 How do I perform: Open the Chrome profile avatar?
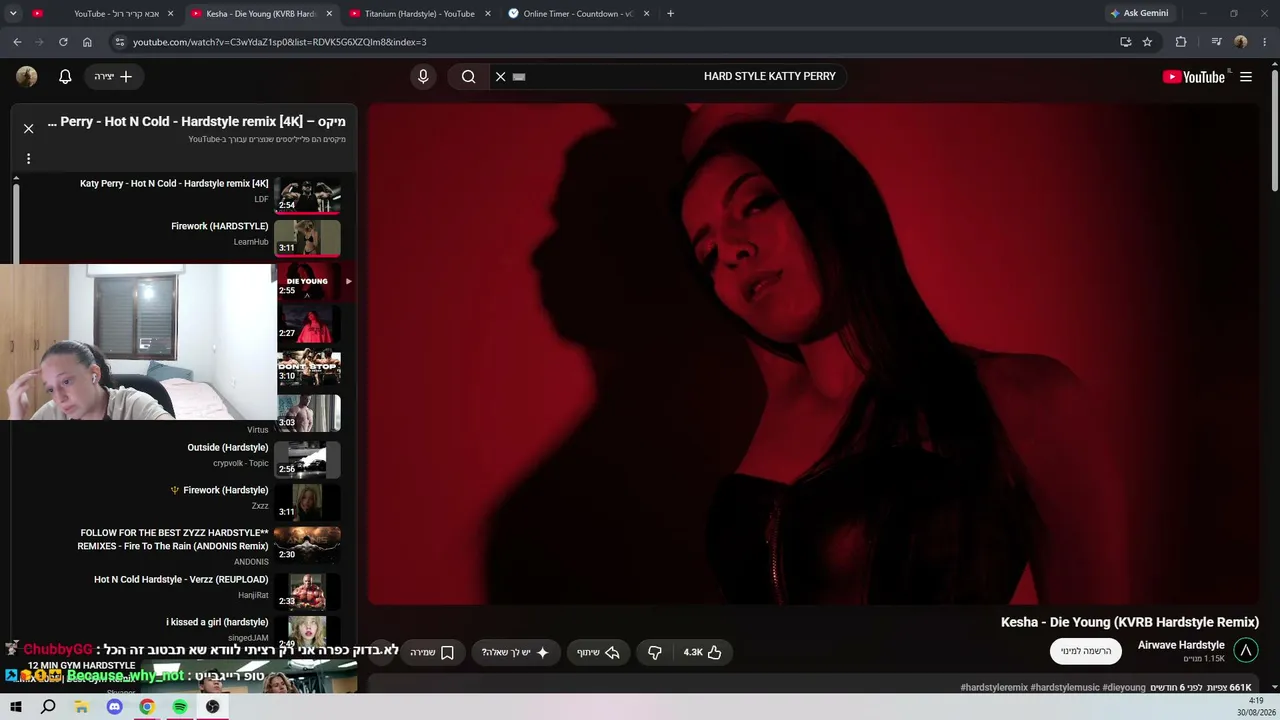1241,42
